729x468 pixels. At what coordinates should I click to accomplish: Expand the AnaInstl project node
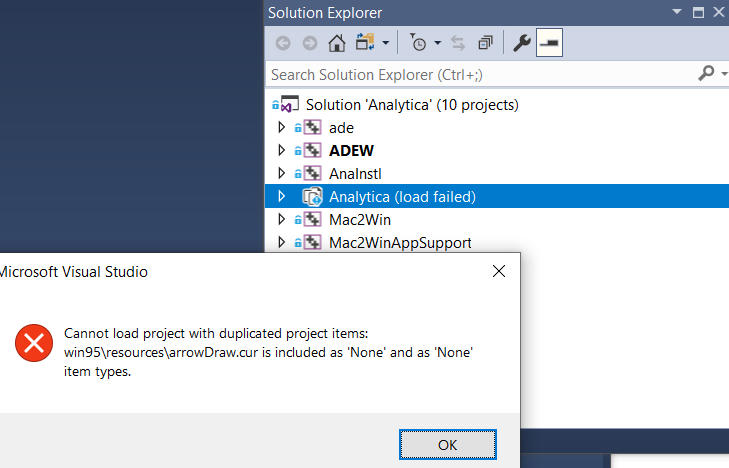pyautogui.click(x=281, y=173)
